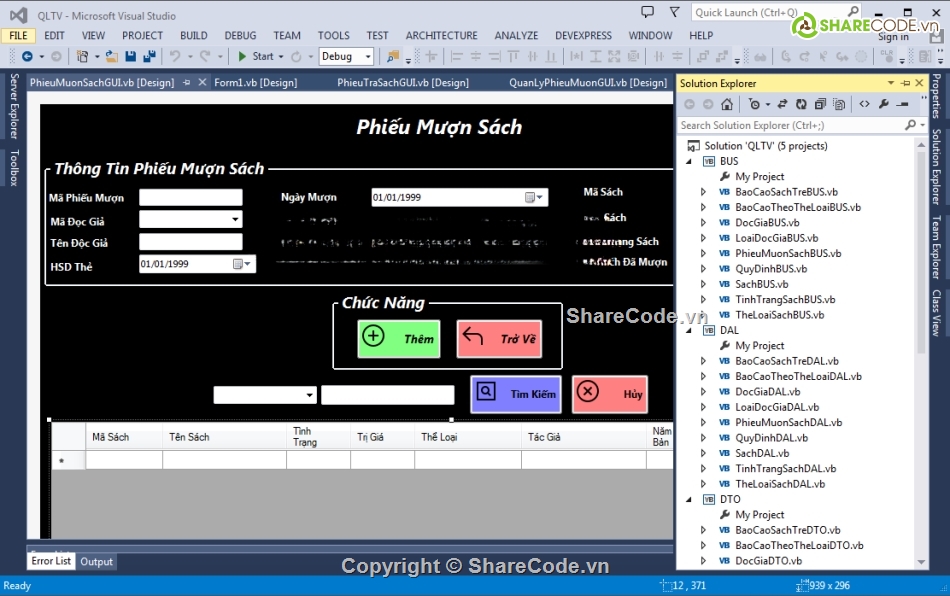Viewport: 950px width, 596px height.
Task: Switch to QuanLyPhieuMuonGUI.vb [Design] tab
Action: (x=588, y=82)
